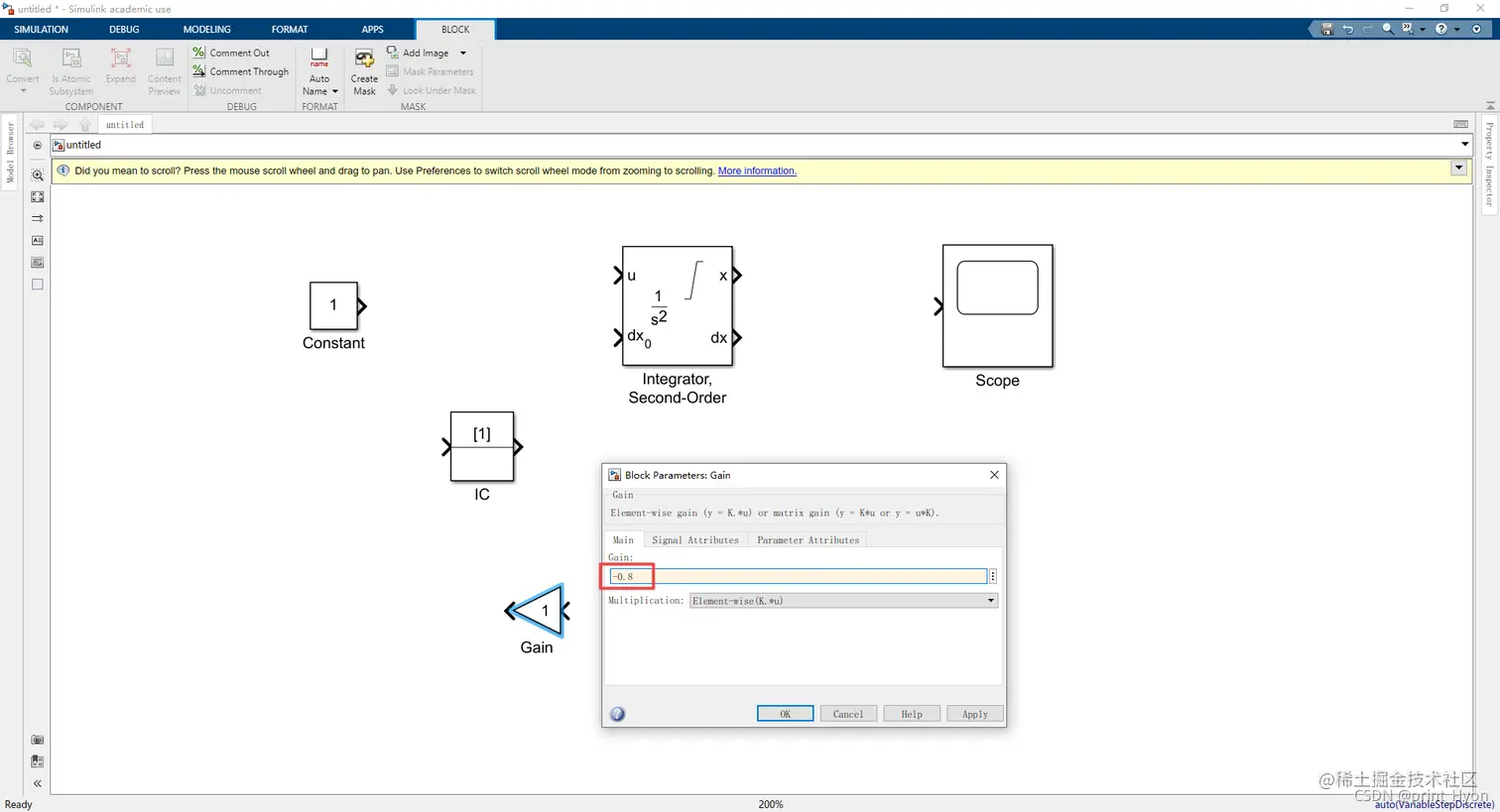Click OK in Block Parameters dialog
The image size is (1500, 812).
785,714
